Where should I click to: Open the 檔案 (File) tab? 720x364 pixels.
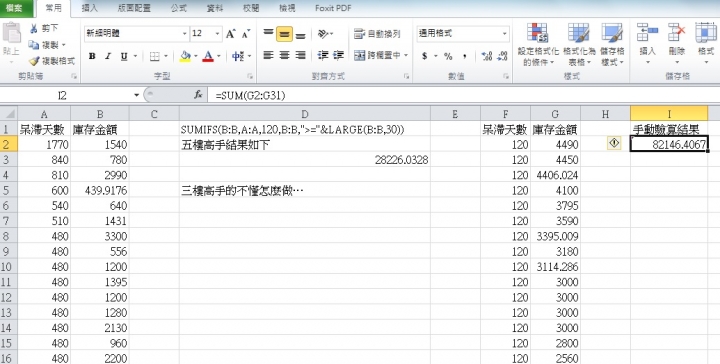tap(15, 8)
